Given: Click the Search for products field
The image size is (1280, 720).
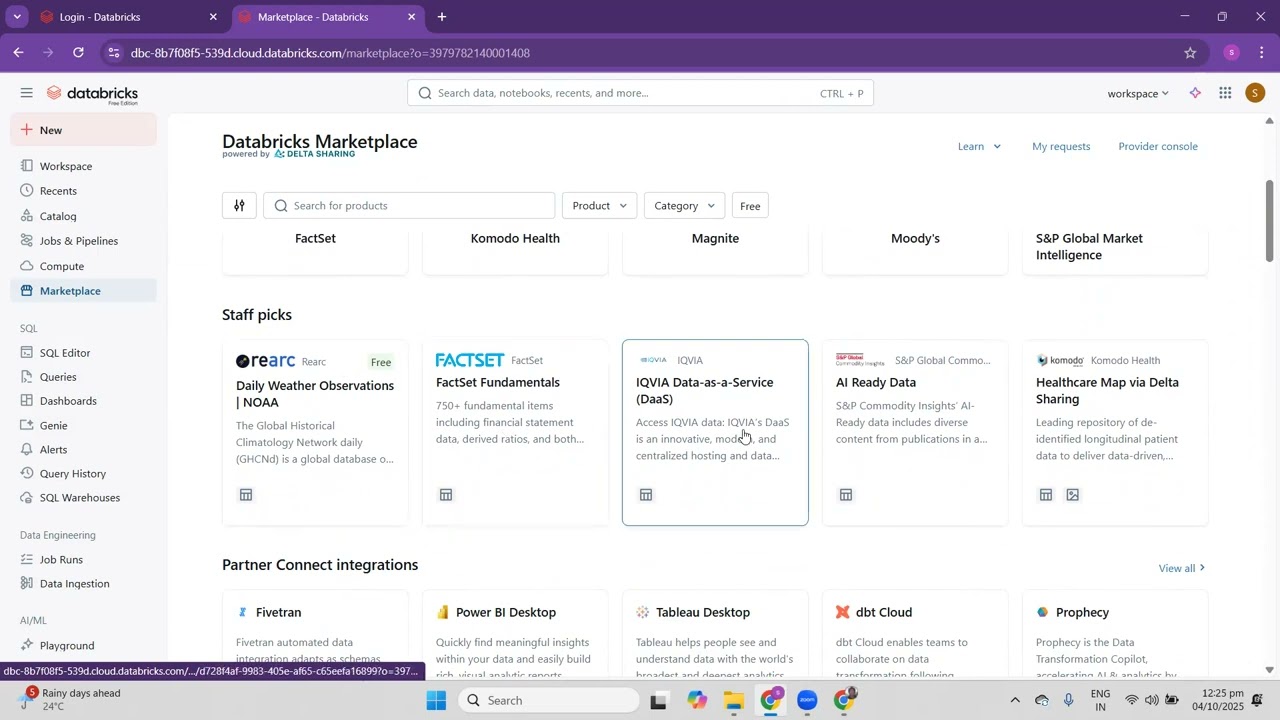Looking at the screenshot, I should coord(409,205).
